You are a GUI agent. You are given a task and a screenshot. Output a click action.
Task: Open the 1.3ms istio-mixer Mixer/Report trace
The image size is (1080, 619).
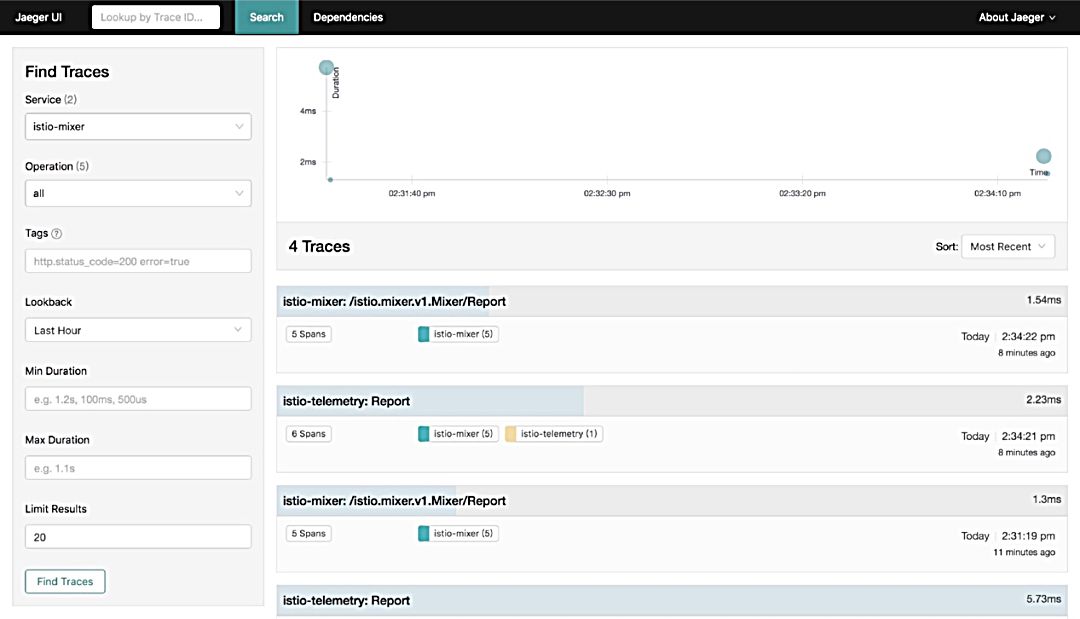tap(672, 501)
